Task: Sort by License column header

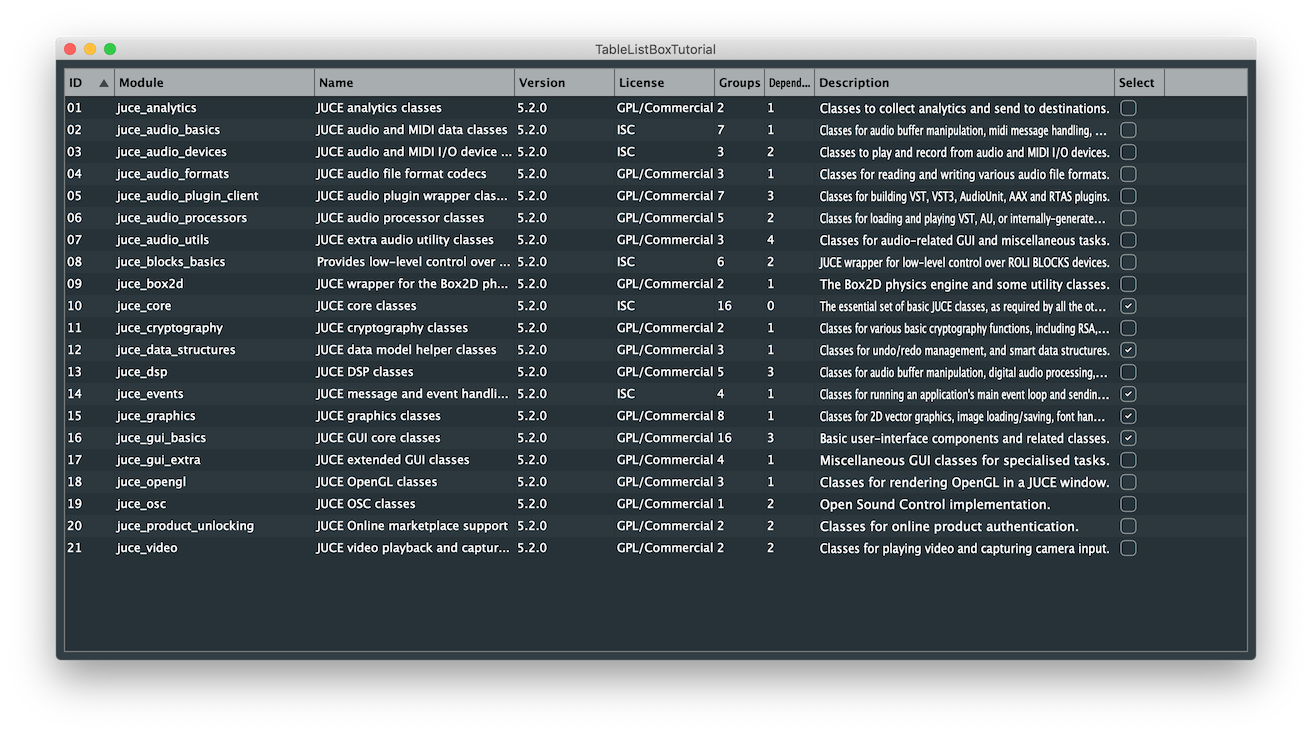Action: 664,83
